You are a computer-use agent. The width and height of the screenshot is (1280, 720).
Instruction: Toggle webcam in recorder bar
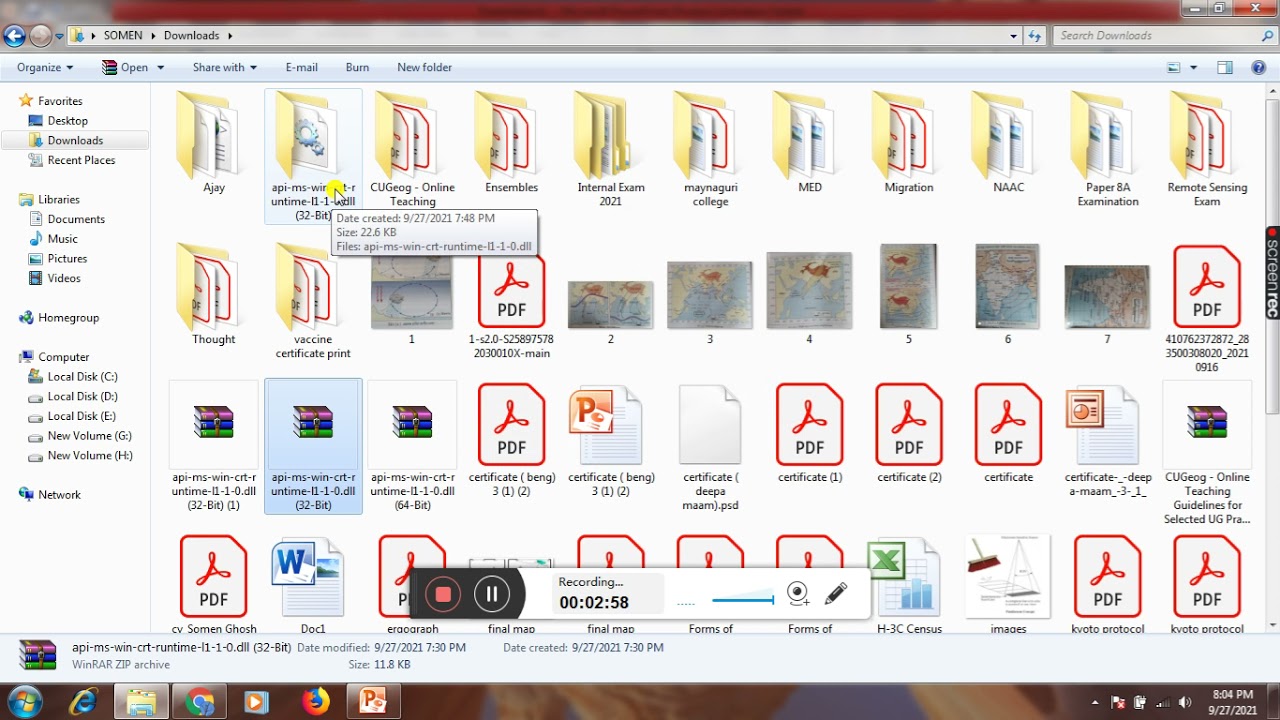tap(798, 594)
